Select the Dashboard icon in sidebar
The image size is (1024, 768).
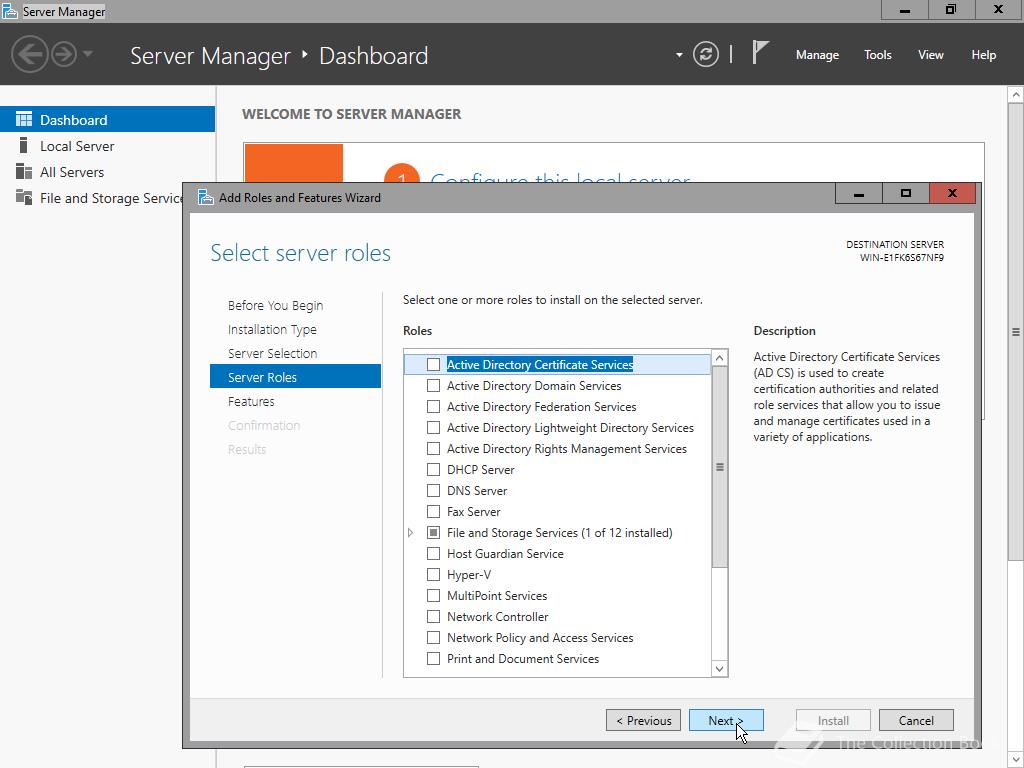pos(24,120)
